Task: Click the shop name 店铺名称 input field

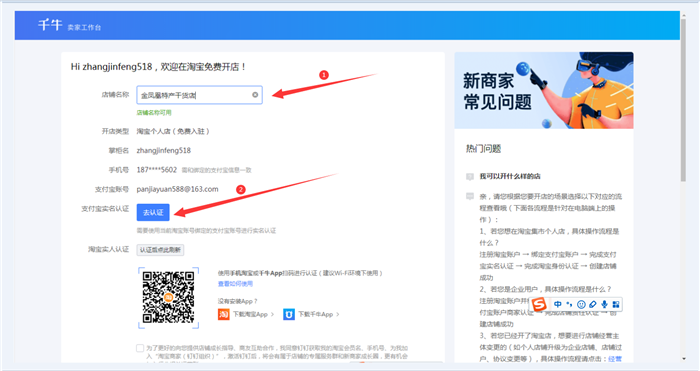Action: 199,95
